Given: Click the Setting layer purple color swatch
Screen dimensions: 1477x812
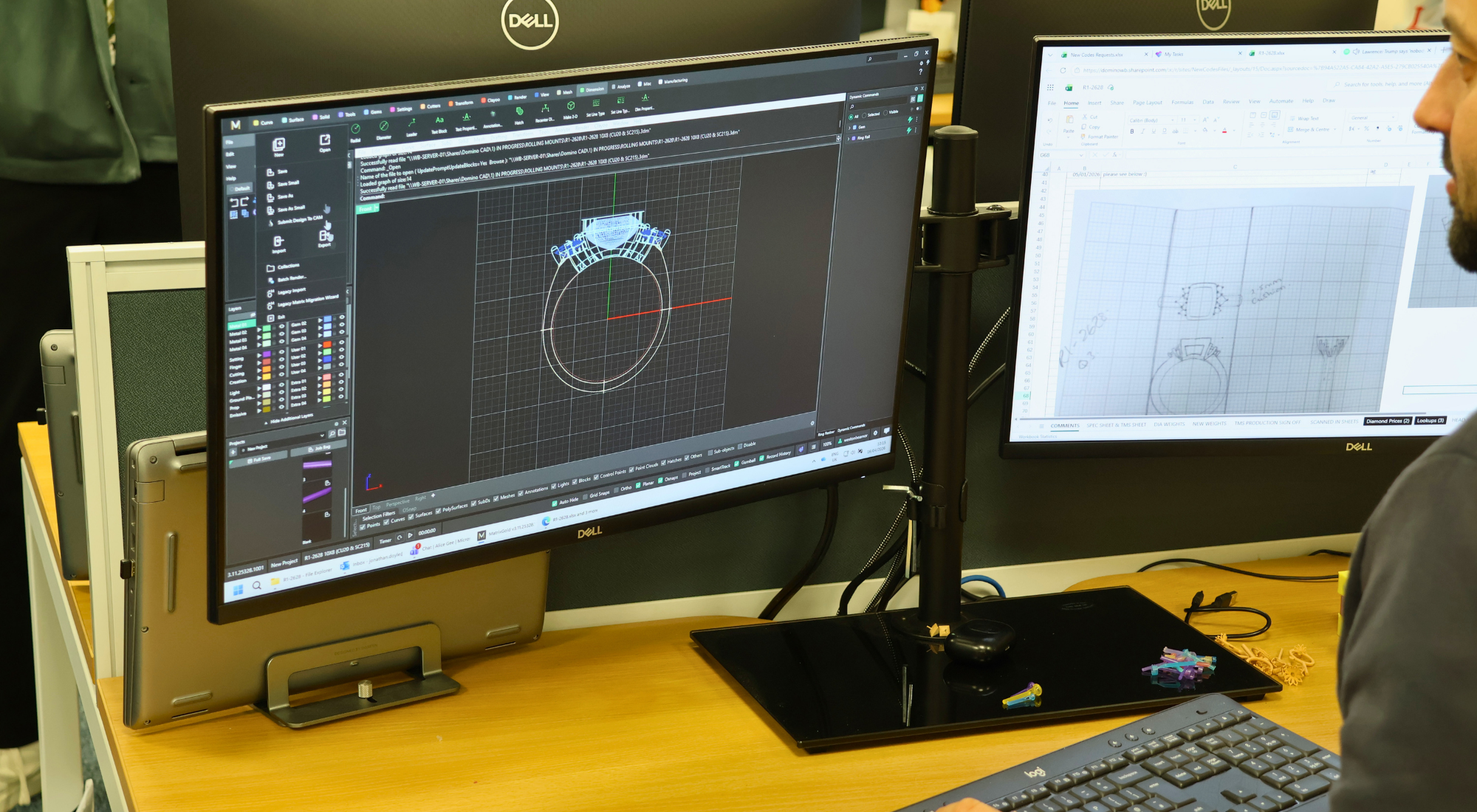Looking at the screenshot, I should [267, 354].
